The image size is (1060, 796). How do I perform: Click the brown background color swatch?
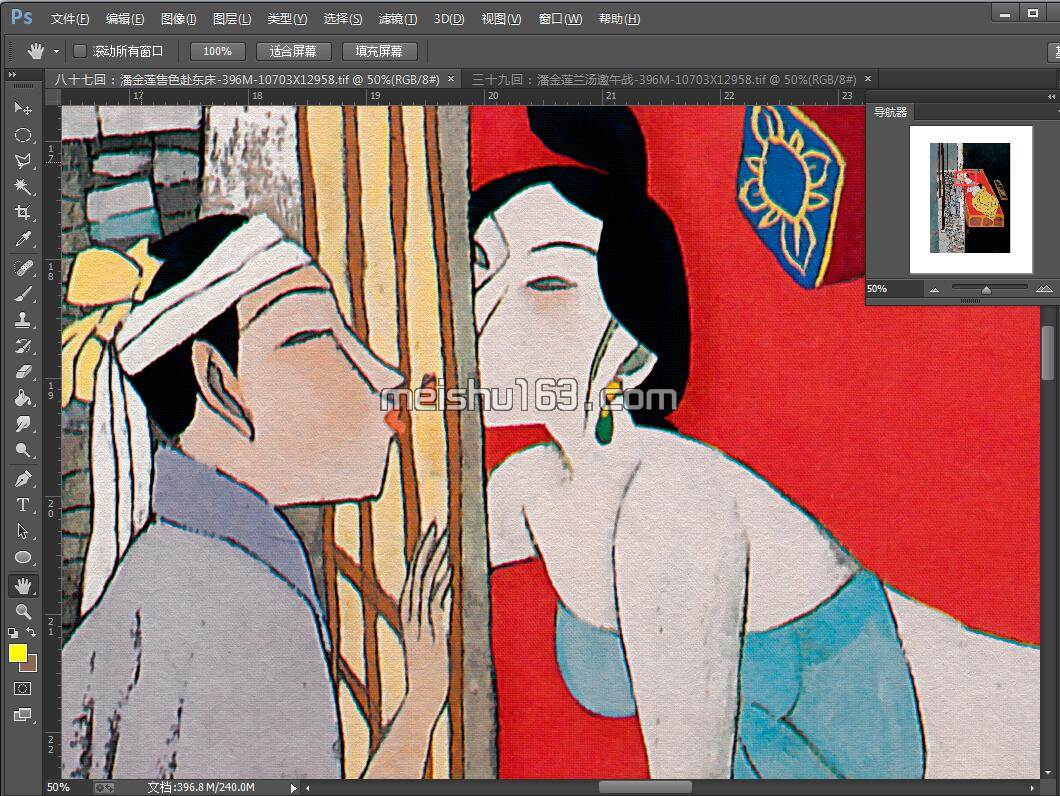pyautogui.click(x=30, y=663)
